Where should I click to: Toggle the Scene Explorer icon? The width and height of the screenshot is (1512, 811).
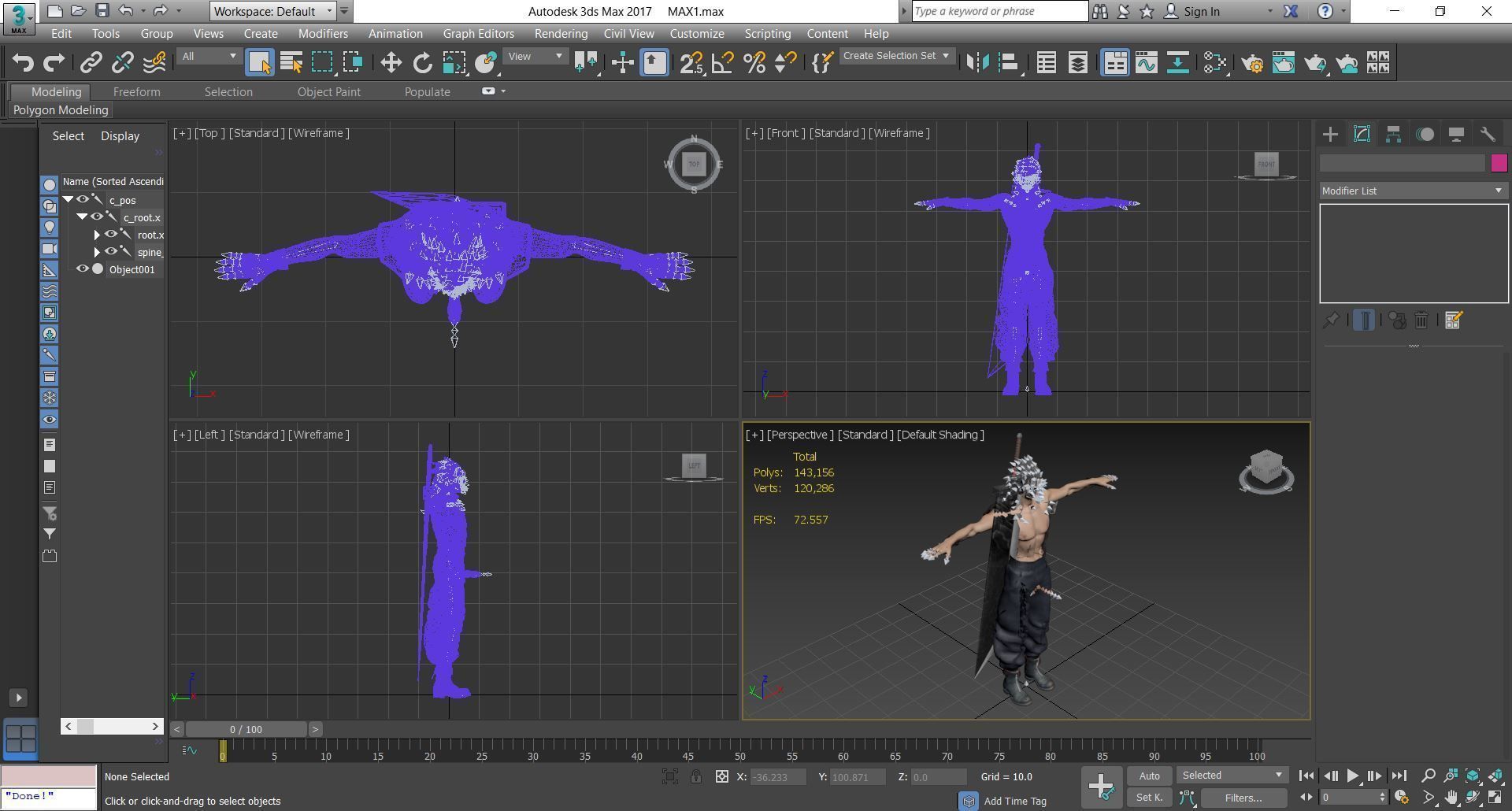(x=1047, y=62)
